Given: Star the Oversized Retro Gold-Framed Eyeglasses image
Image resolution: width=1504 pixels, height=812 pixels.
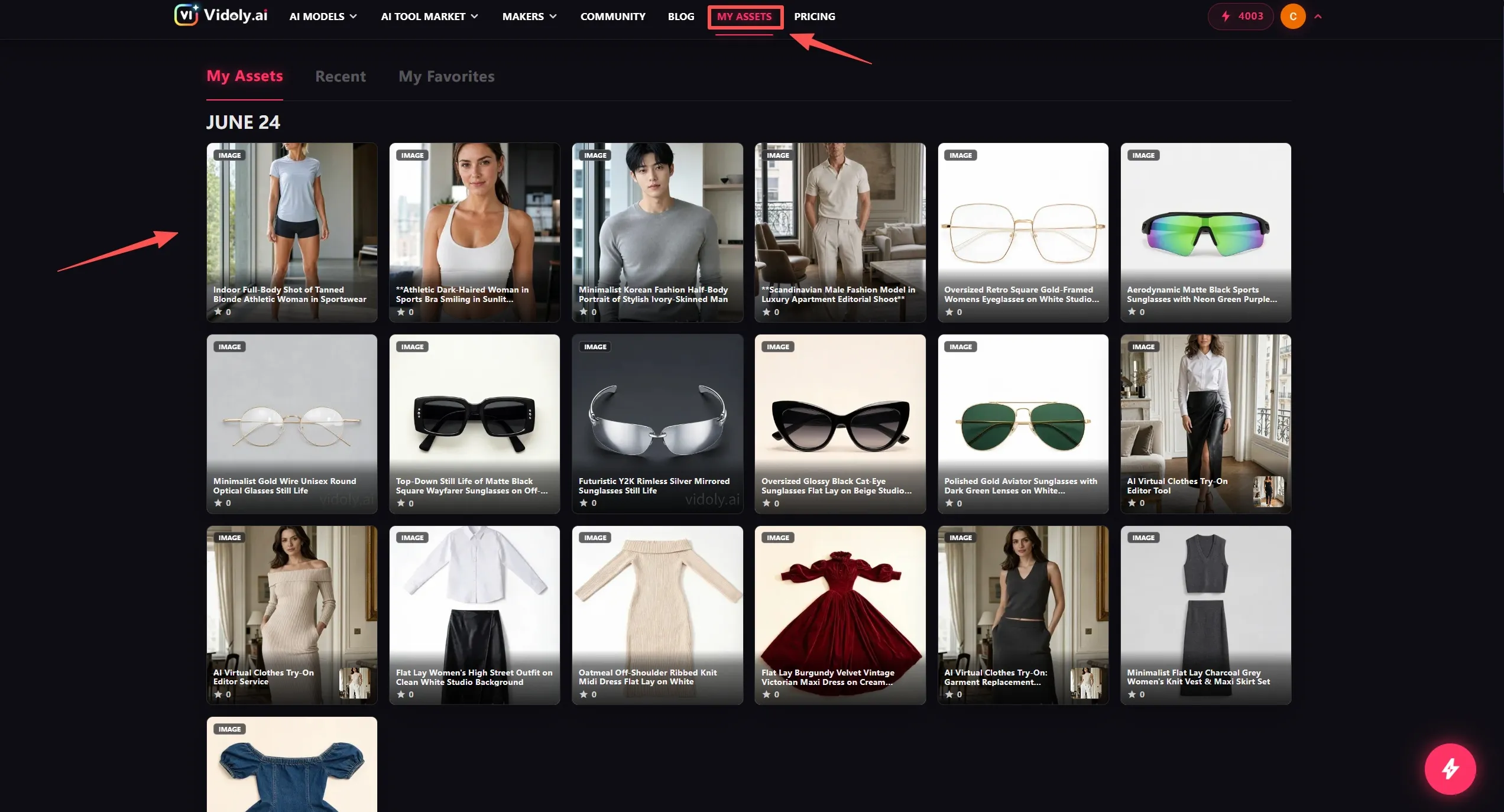Looking at the screenshot, I should (949, 311).
